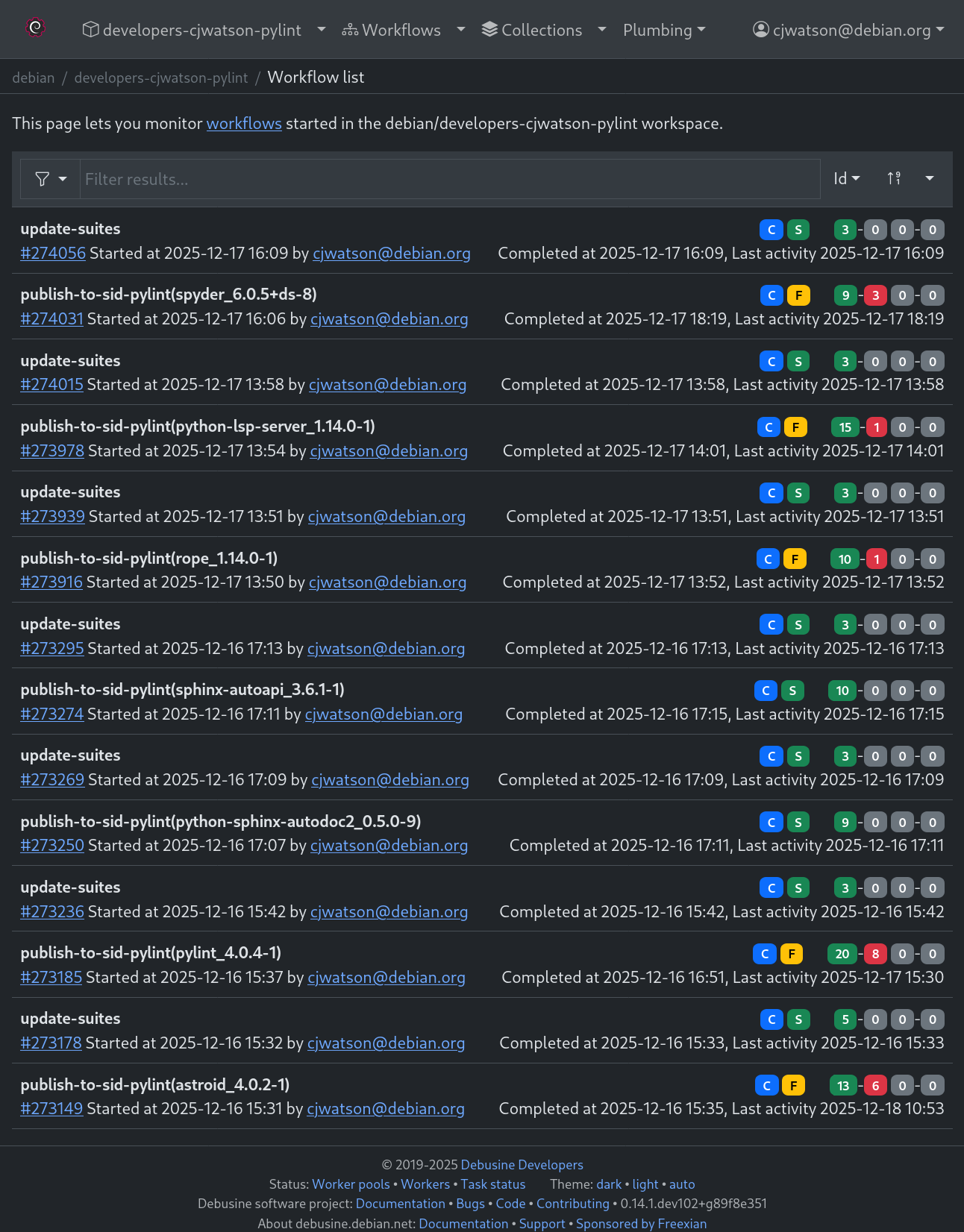Open the cjwatson@debian.org user menu
Screen dimensions: 964x1232
click(848, 30)
